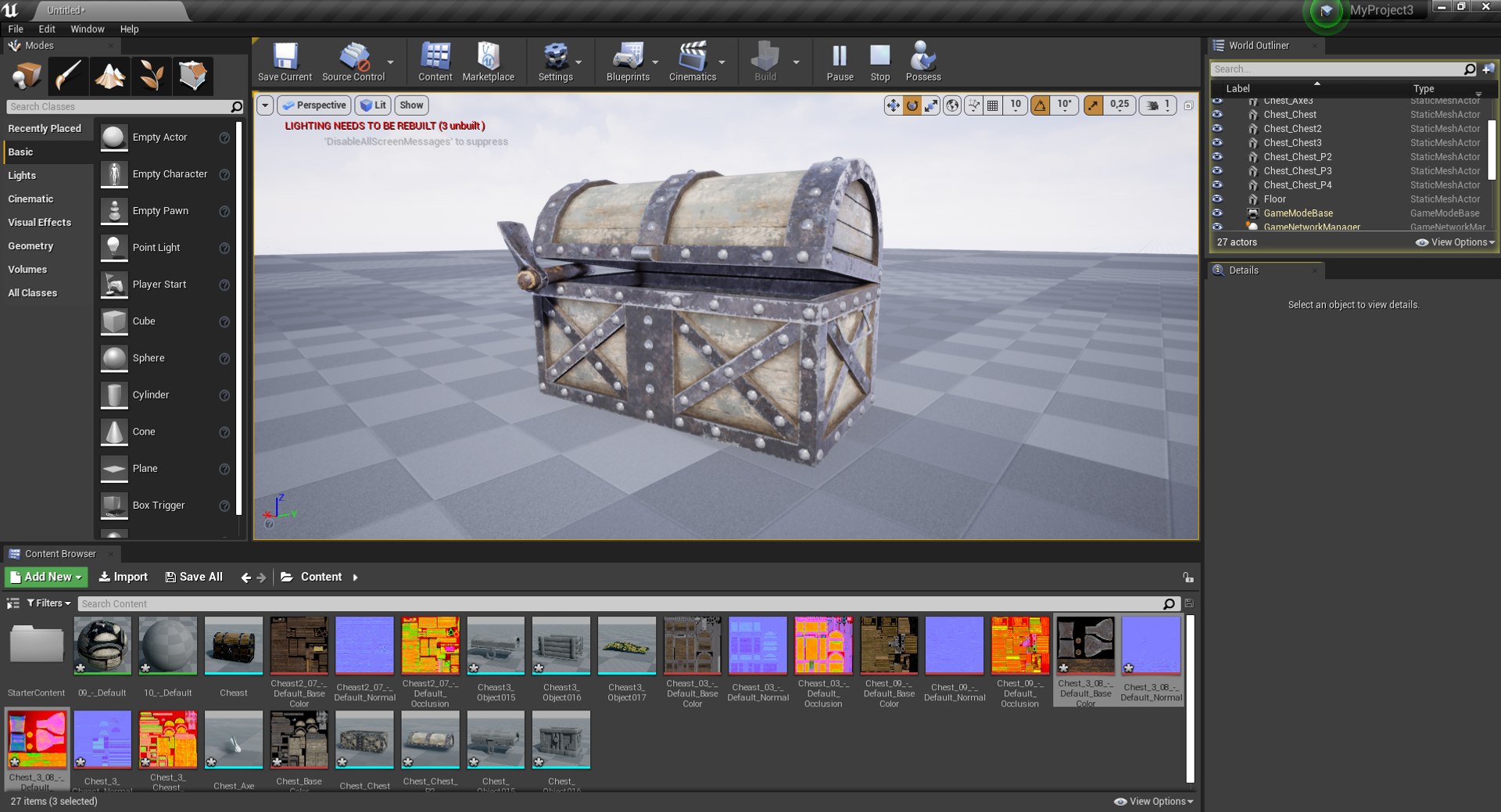Select the Lights category tab
Viewport: 1501px width, 812px height.
[x=22, y=175]
